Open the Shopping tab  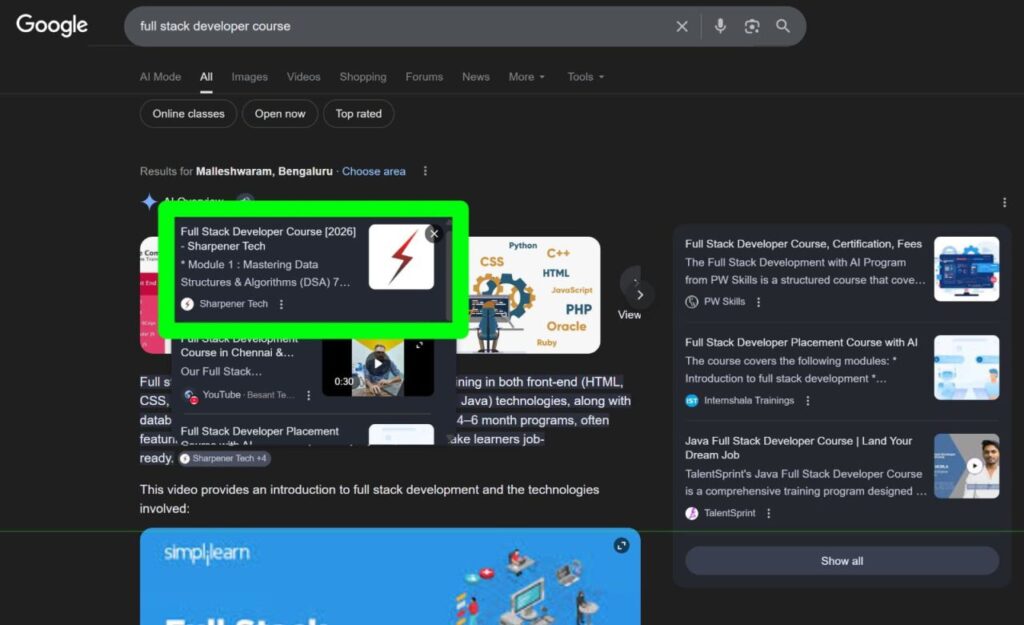[x=363, y=76]
